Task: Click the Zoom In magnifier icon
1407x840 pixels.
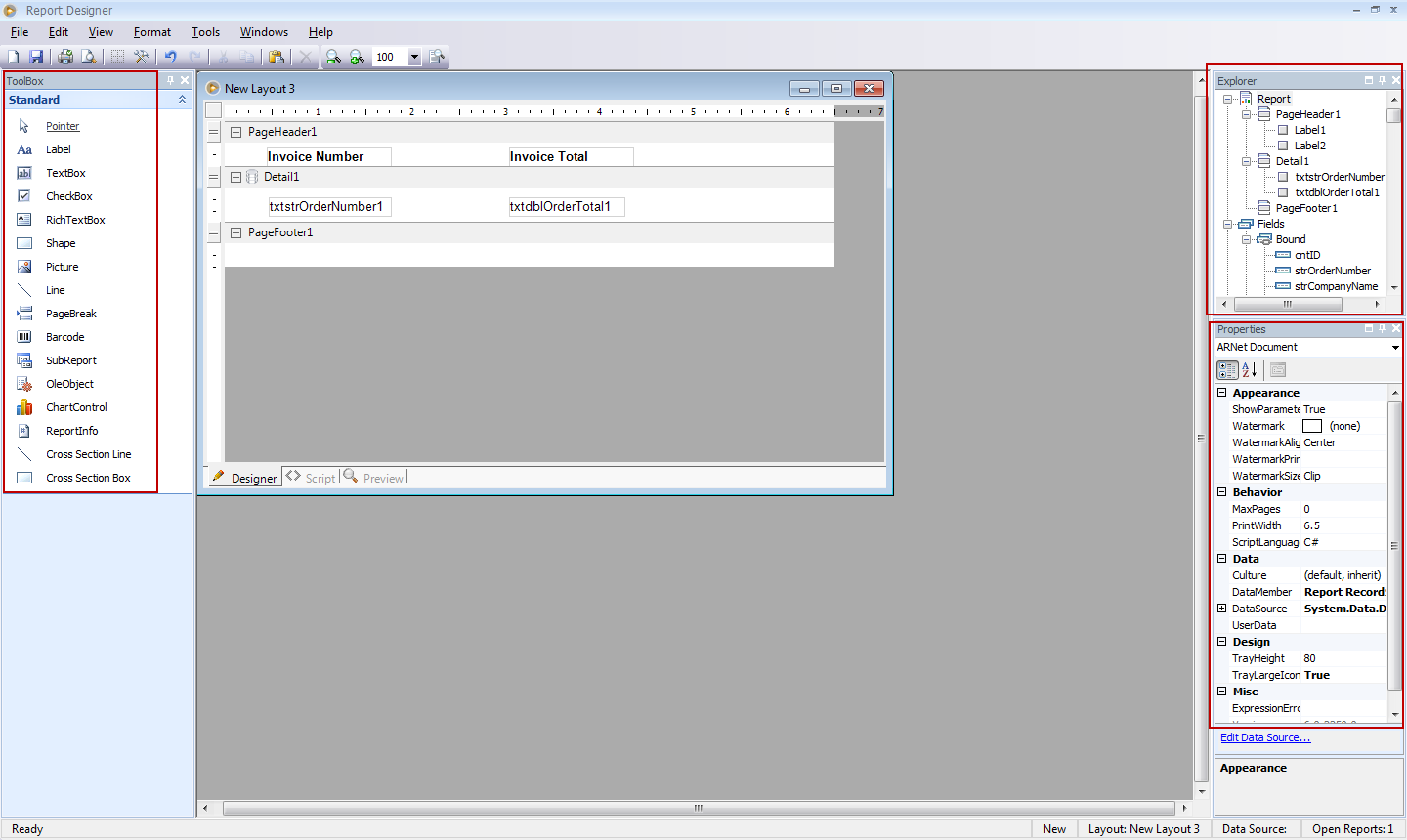Action: coord(357,57)
